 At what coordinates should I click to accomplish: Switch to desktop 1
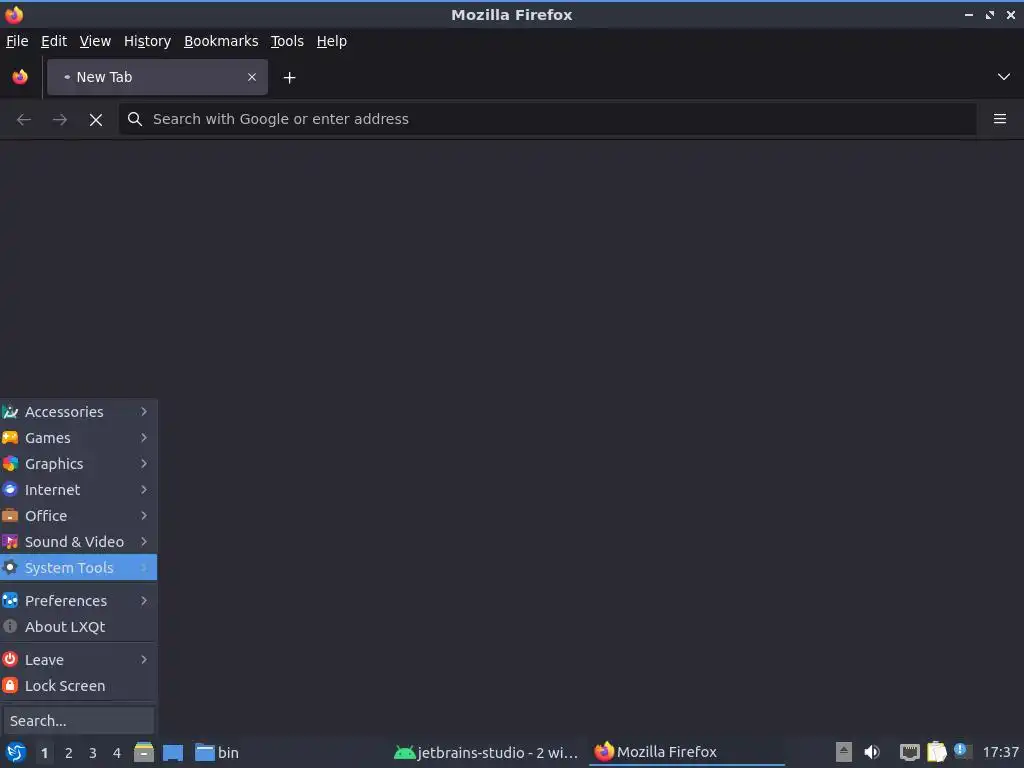[x=44, y=753]
